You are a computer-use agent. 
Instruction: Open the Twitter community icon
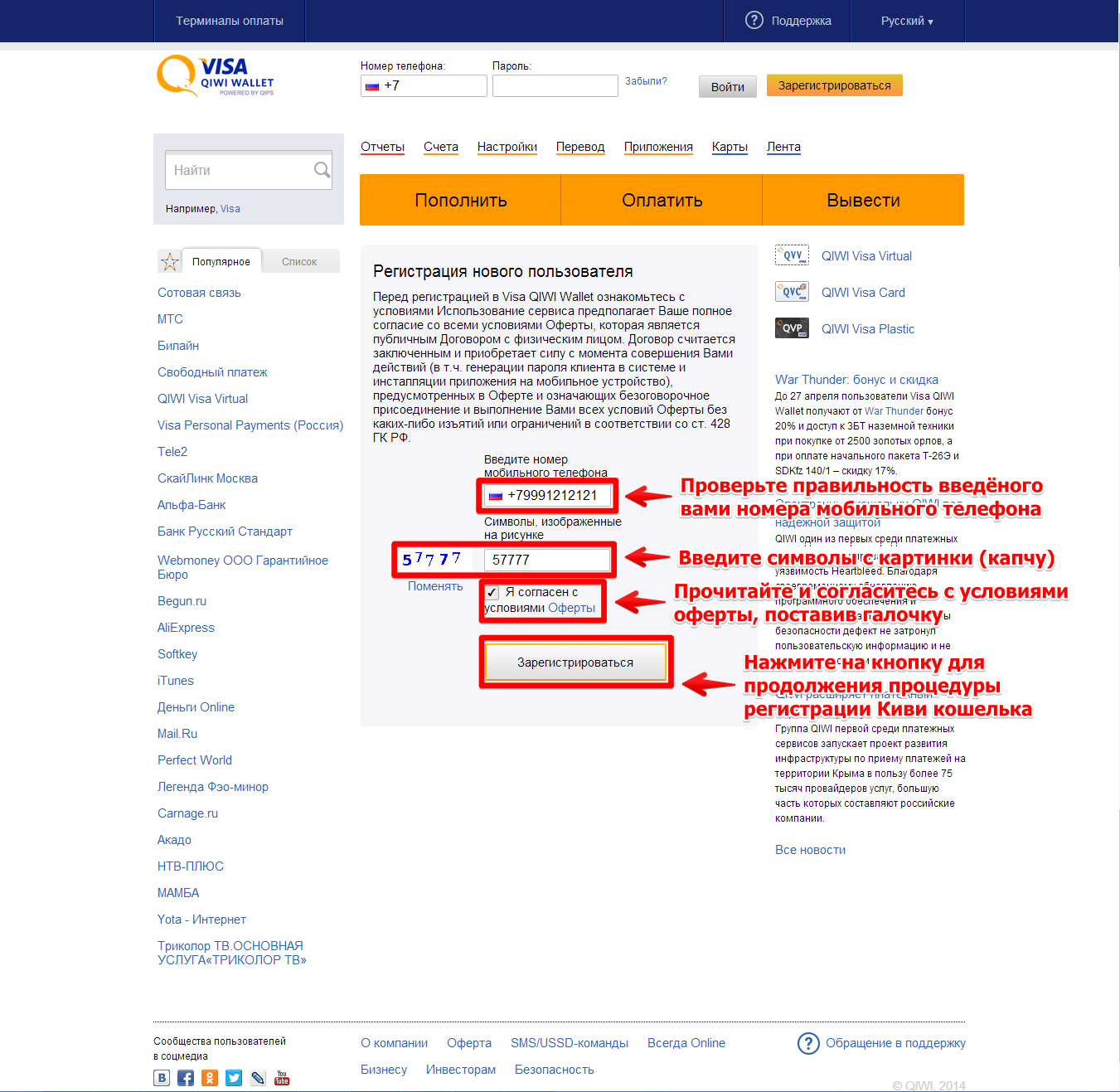[234, 1078]
